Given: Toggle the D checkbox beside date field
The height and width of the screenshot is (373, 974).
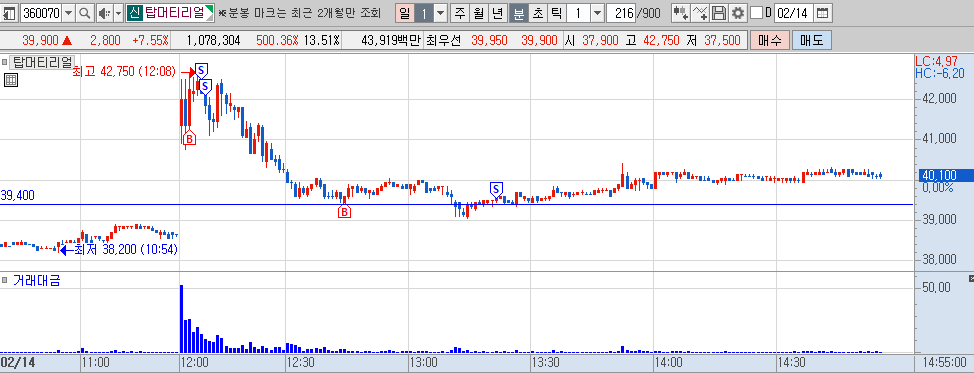Looking at the screenshot, I should tap(756, 12).
